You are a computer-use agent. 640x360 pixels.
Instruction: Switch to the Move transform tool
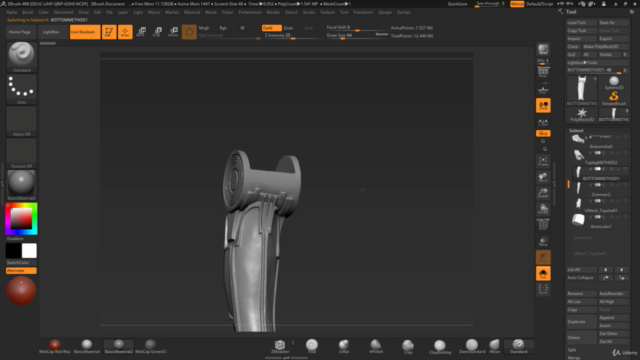(141, 32)
